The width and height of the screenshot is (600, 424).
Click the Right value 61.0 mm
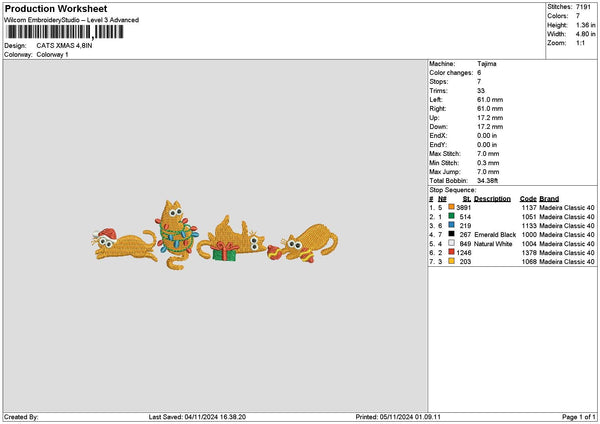[x=490, y=109]
